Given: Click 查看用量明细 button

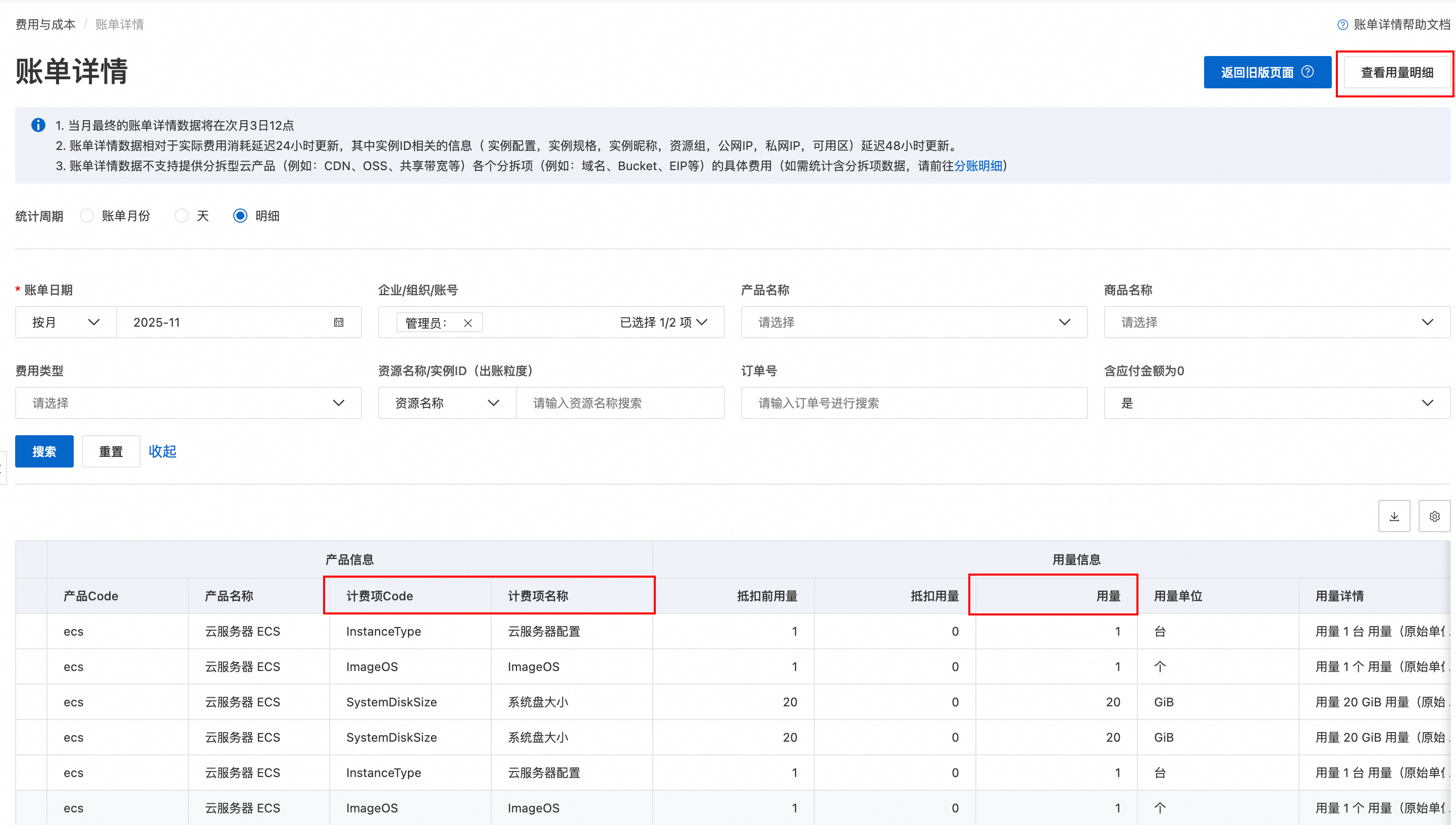Looking at the screenshot, I should [1396, 73].
